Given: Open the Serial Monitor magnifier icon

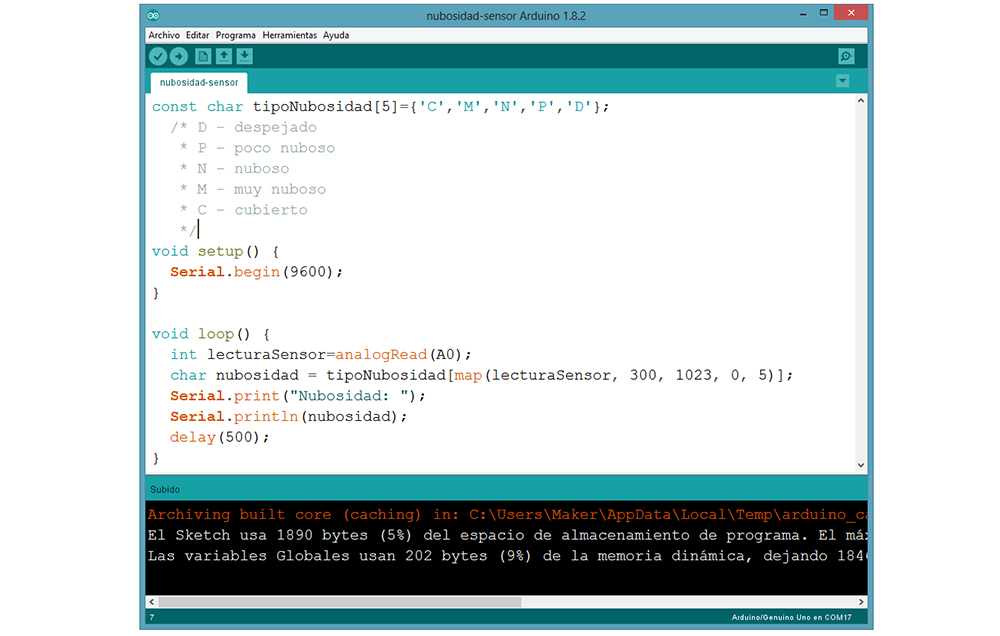Looking at the screenshot, I should click(846, 57).
